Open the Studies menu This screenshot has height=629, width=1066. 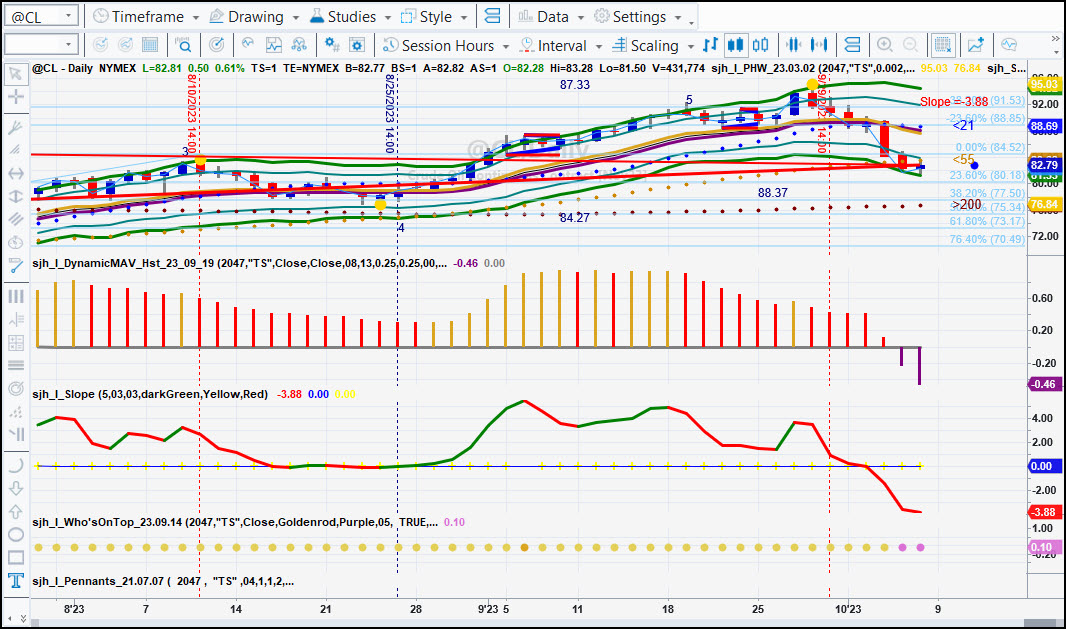(x=350, y=16)
